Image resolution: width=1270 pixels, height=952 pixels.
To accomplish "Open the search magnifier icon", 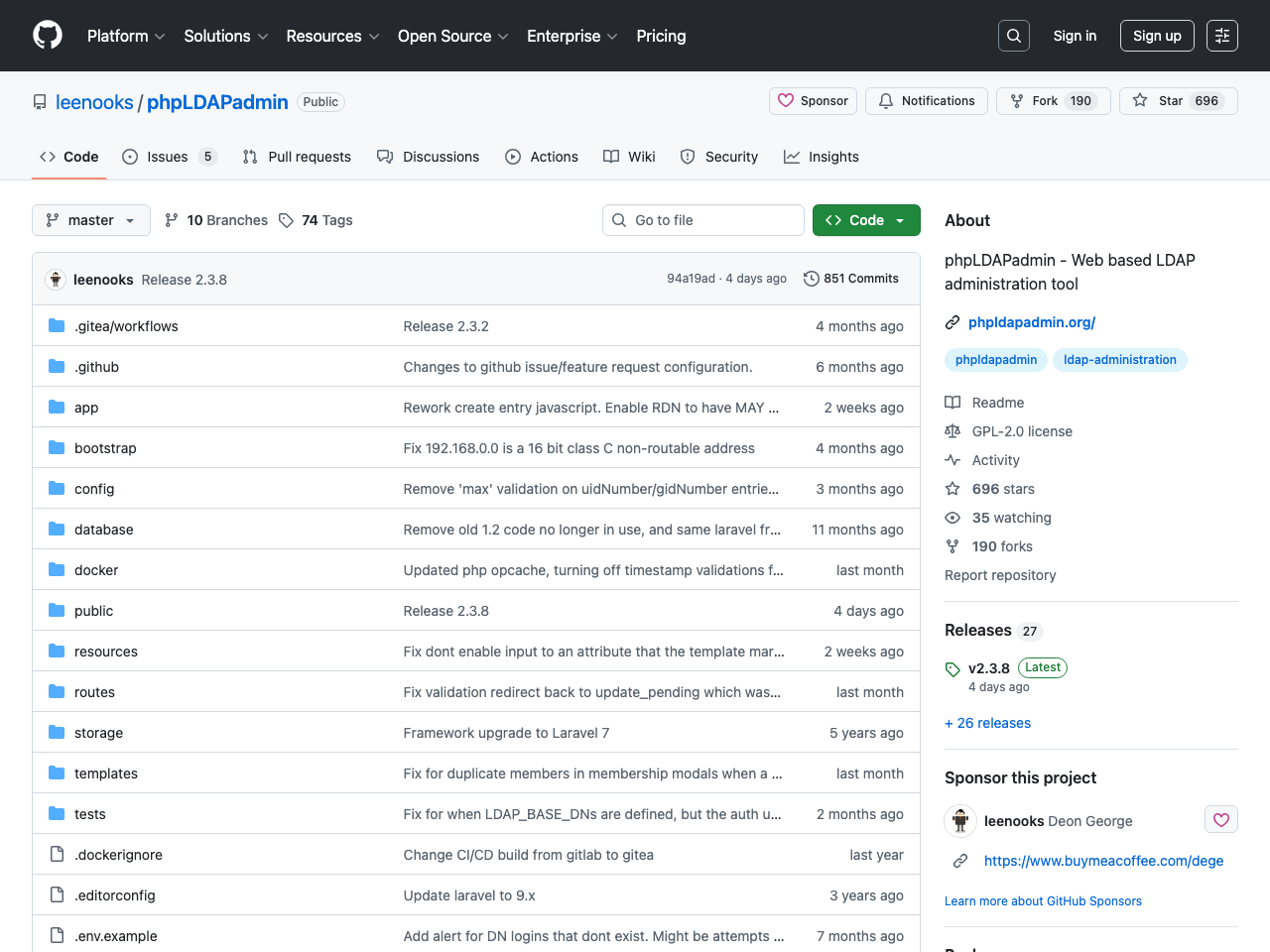I will 1013,35.
